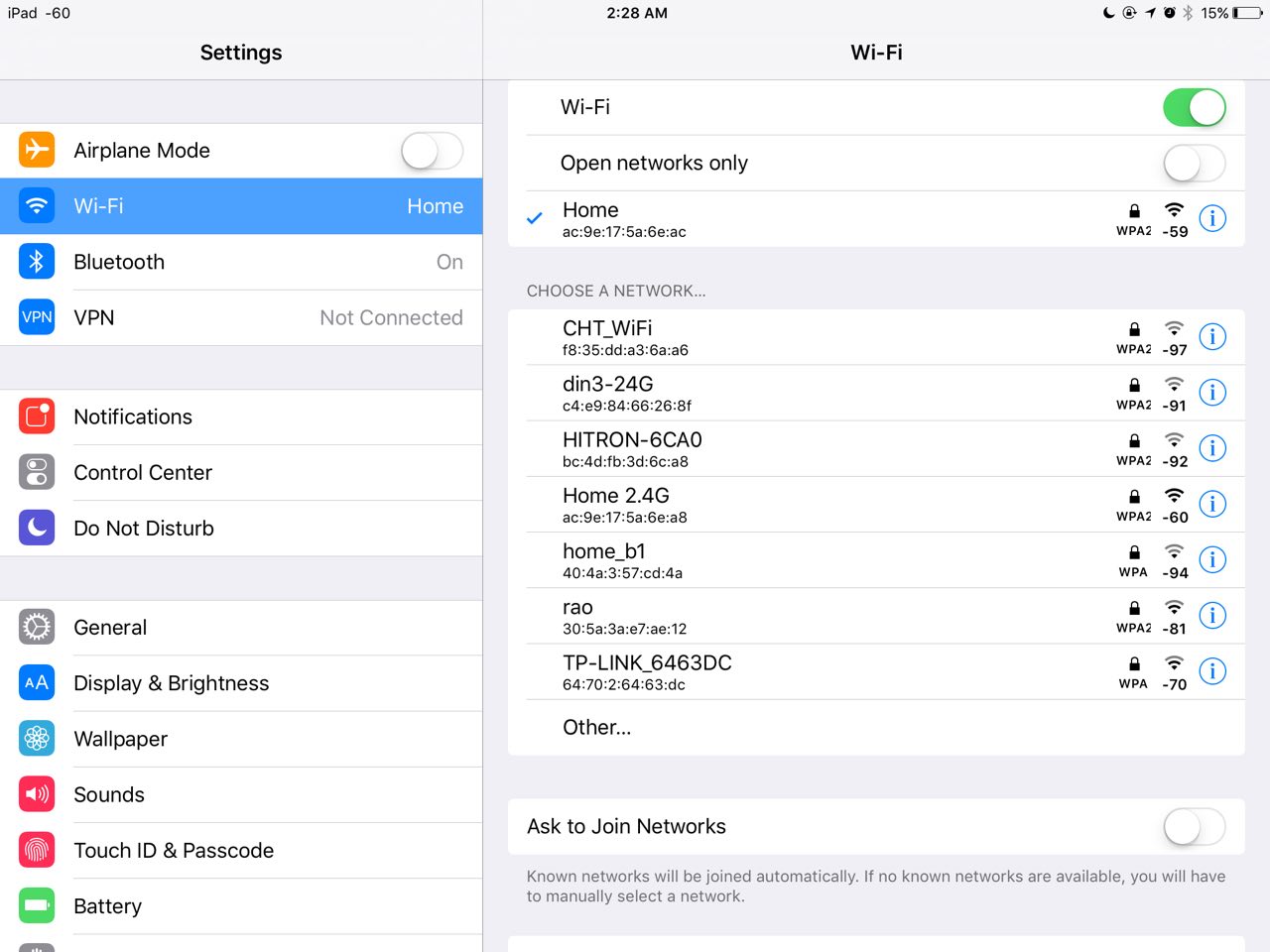Tap the VPN icon in the sidebar
The height and width of the screenshot is (952, 1270).
coord(37,317)
